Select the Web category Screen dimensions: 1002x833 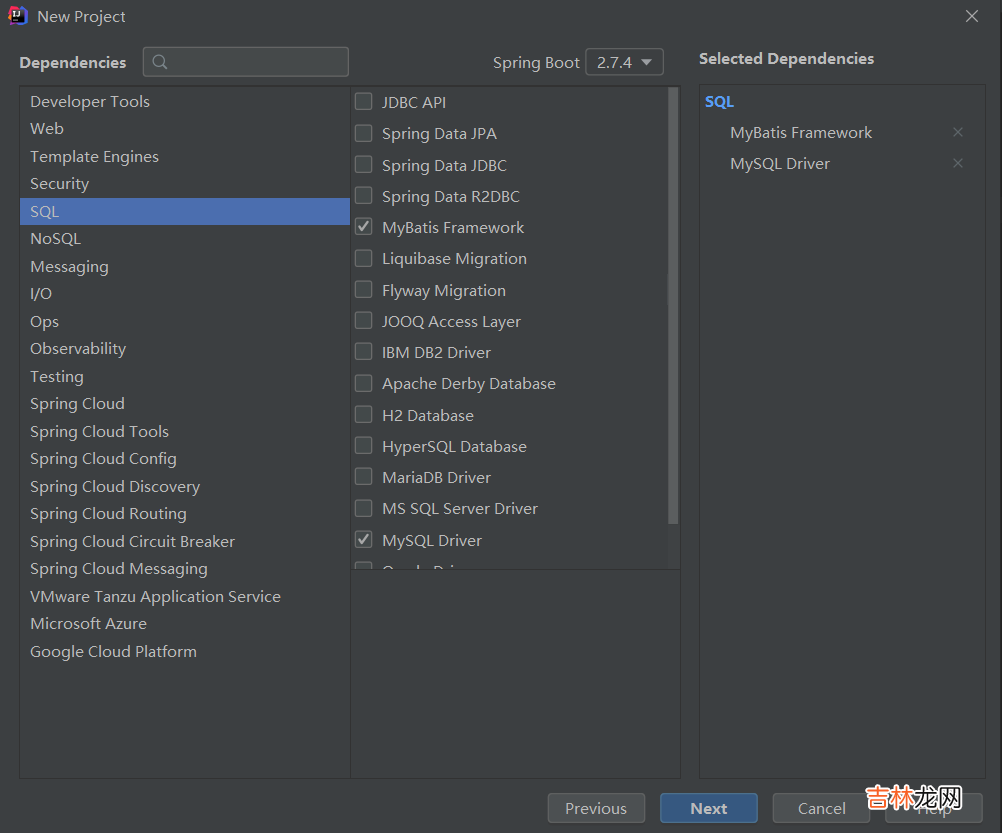coord(47,129)
